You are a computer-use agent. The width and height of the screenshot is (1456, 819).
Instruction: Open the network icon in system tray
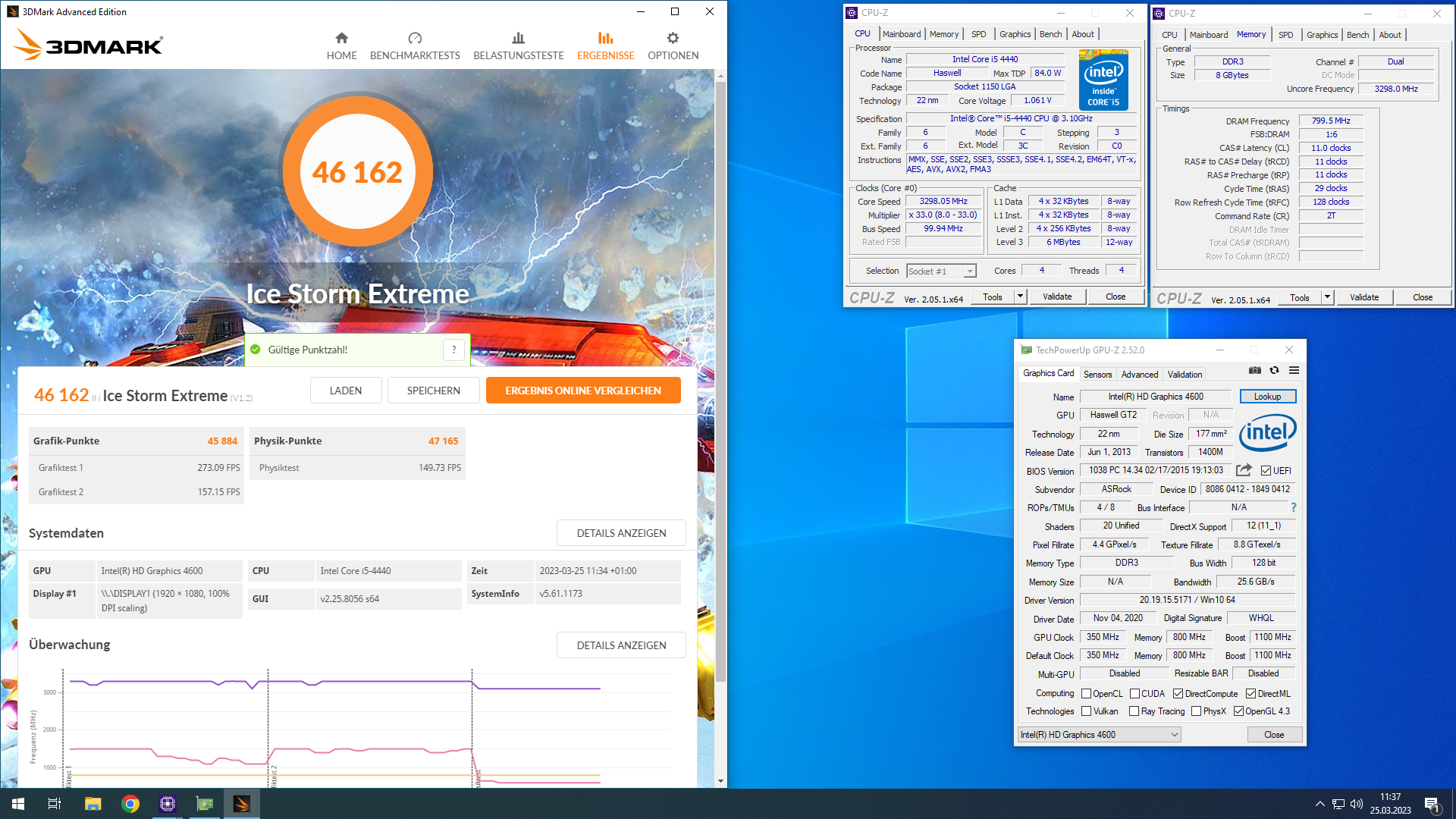[x=1338, y=804]
